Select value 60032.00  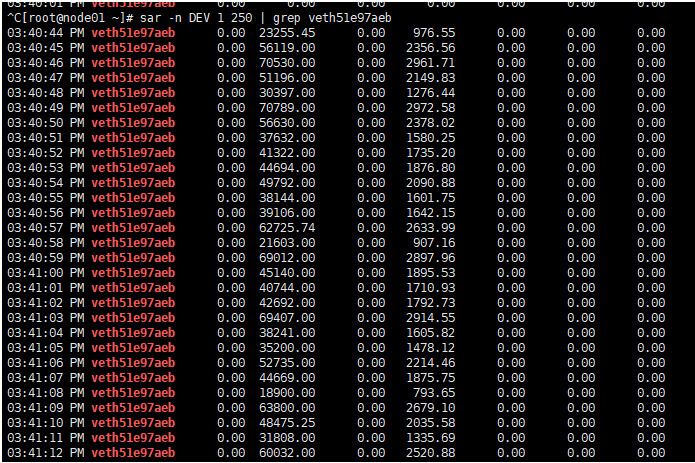pos(287,453)
